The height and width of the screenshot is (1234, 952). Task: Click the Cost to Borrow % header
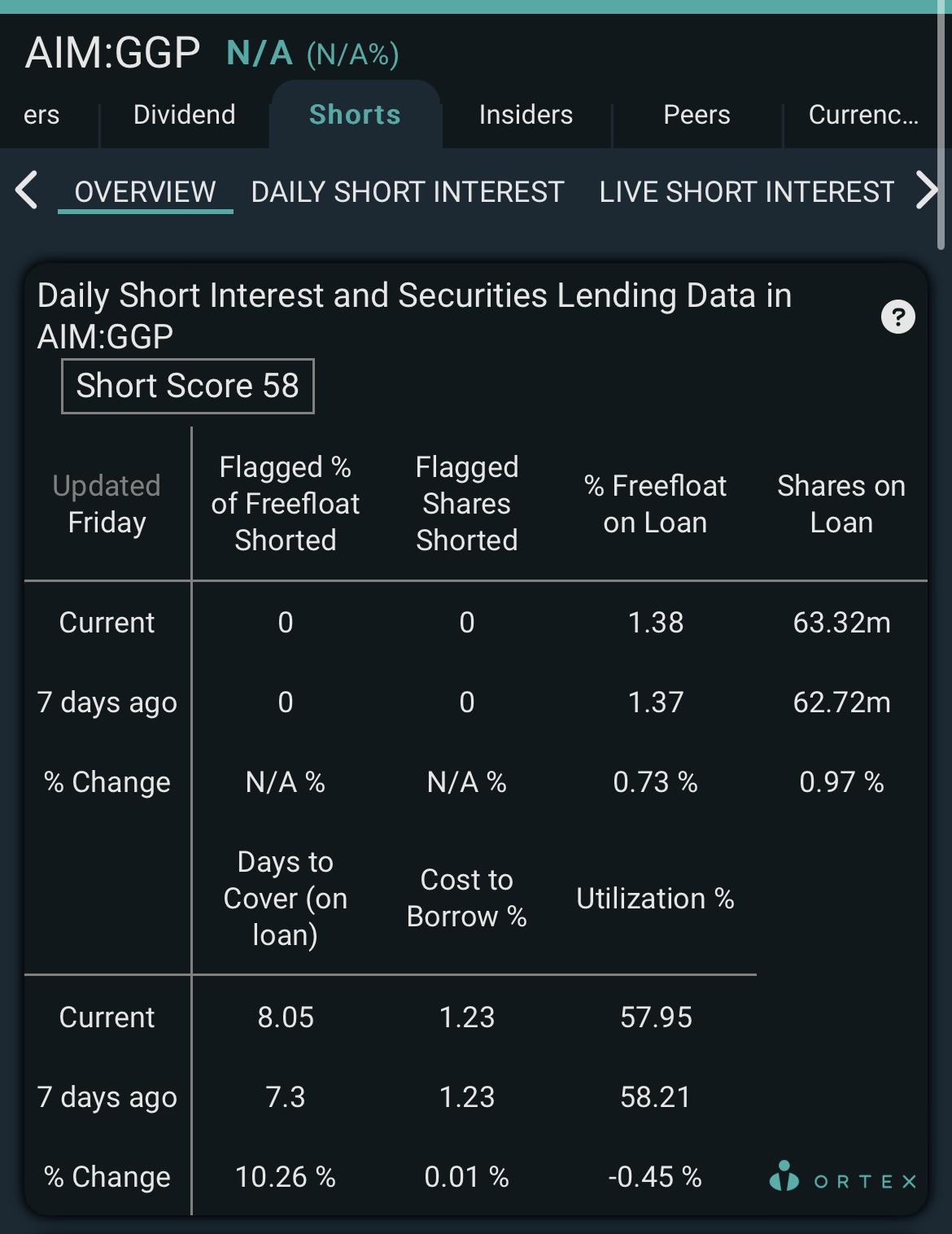[x=467, y=899]
